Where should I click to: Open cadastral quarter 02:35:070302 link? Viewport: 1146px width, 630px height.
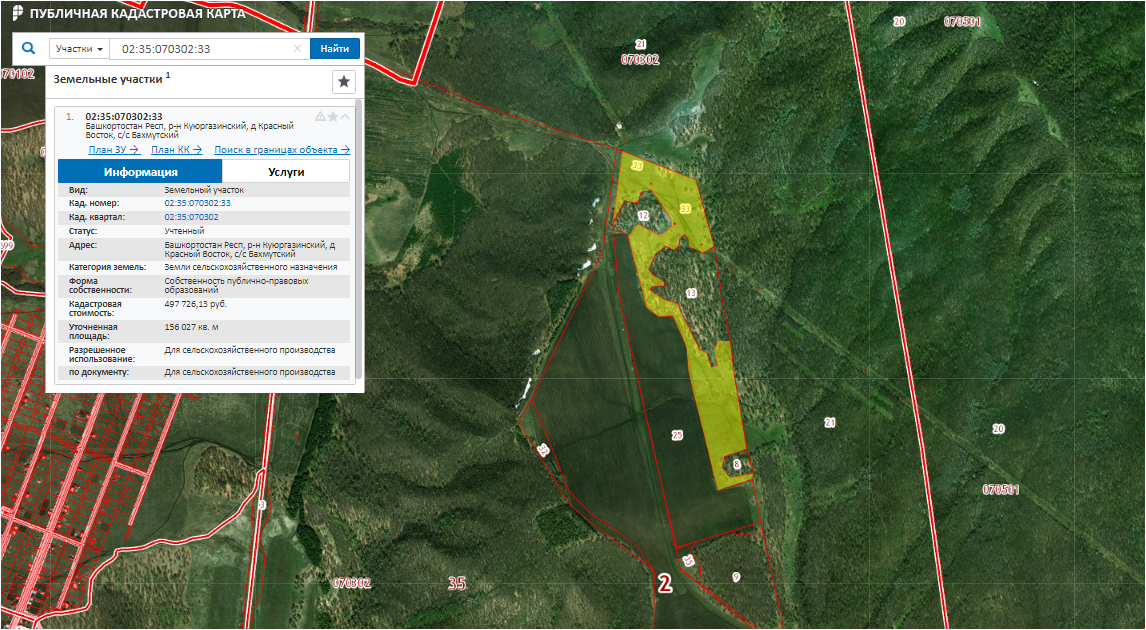tap(191, 217)
